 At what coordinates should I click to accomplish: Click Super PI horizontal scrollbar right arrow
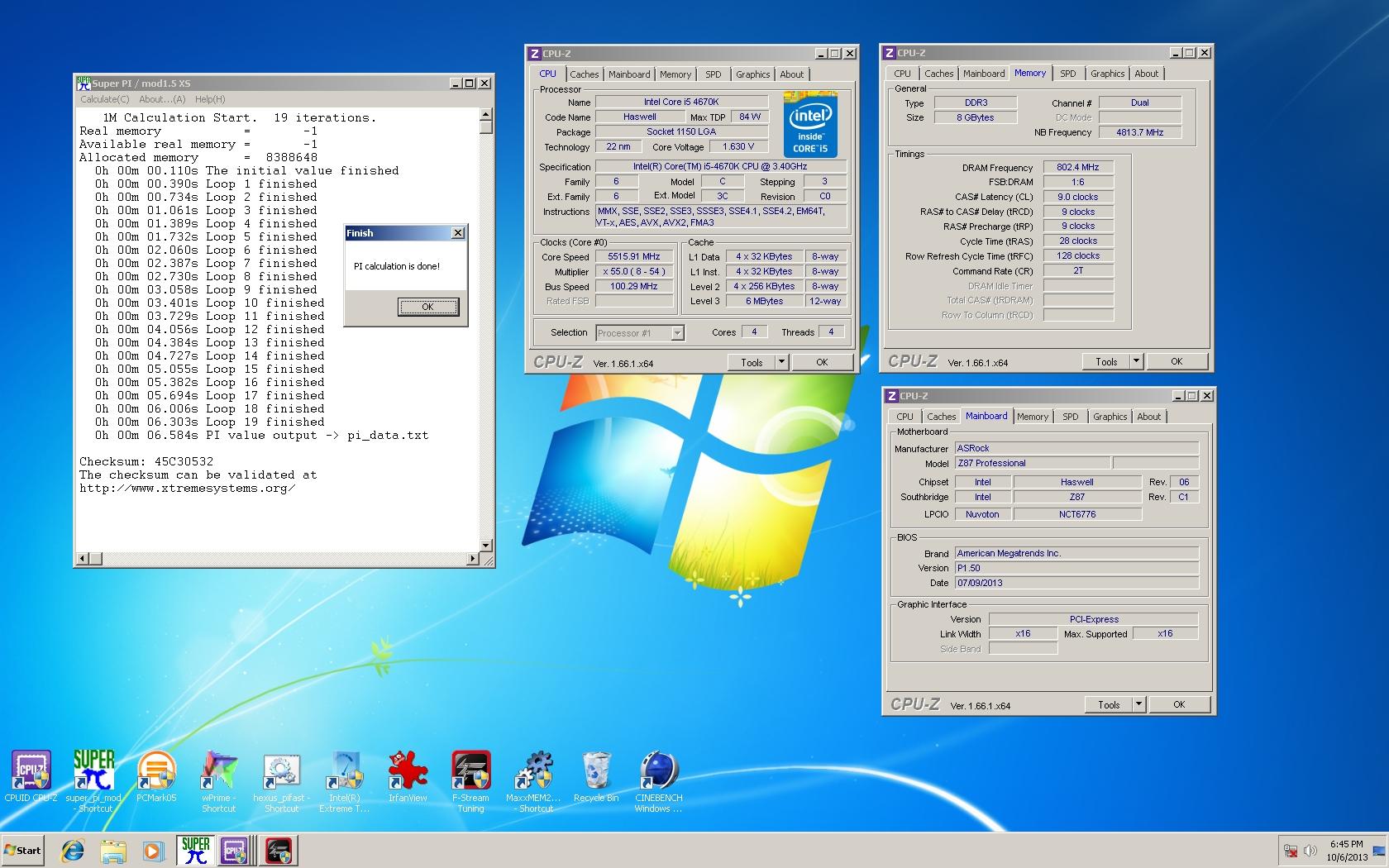(x=472, y=559)
